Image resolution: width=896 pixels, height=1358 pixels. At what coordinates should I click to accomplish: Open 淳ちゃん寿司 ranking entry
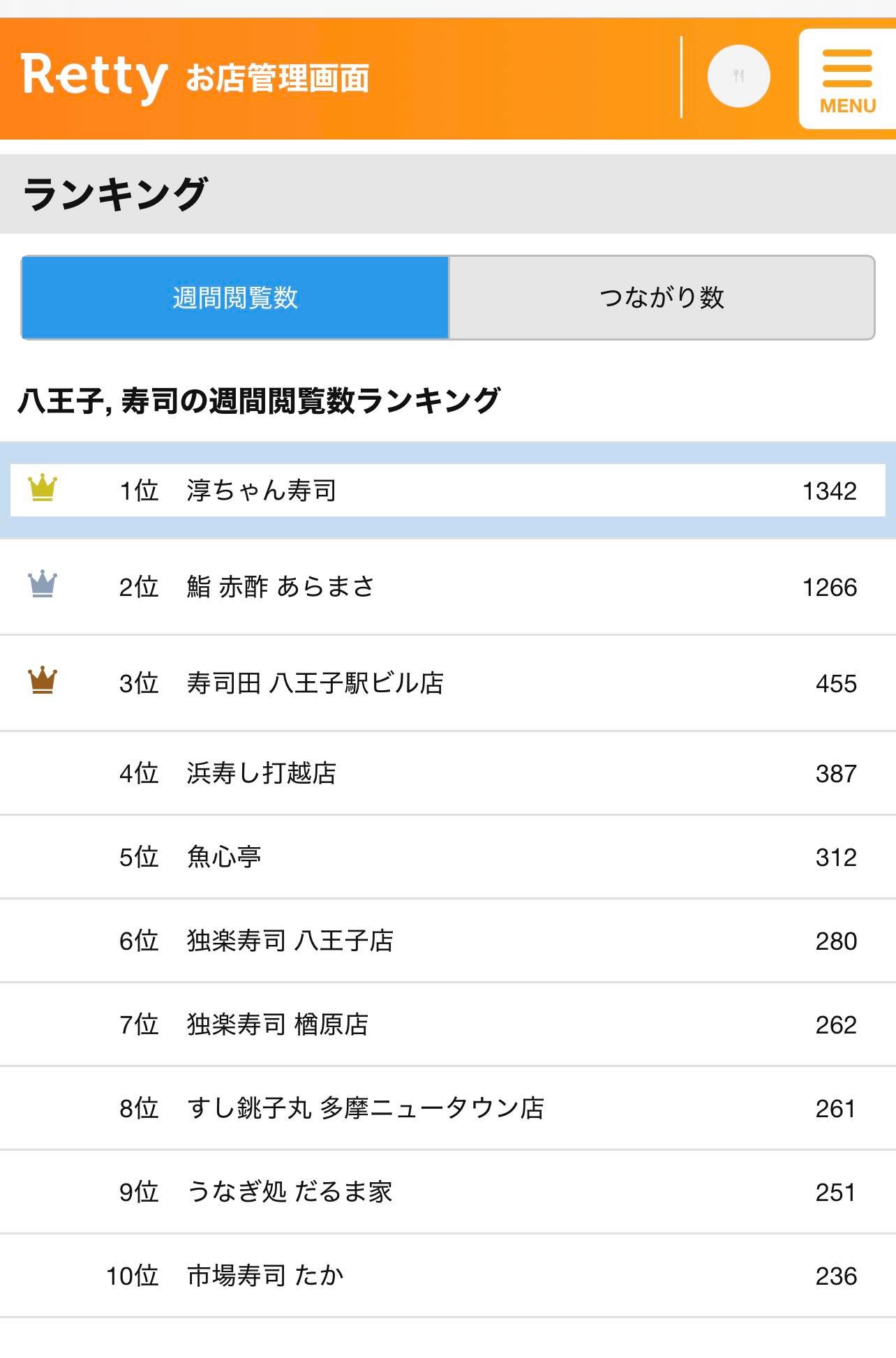pyautogui.click(x=448, y=491)
